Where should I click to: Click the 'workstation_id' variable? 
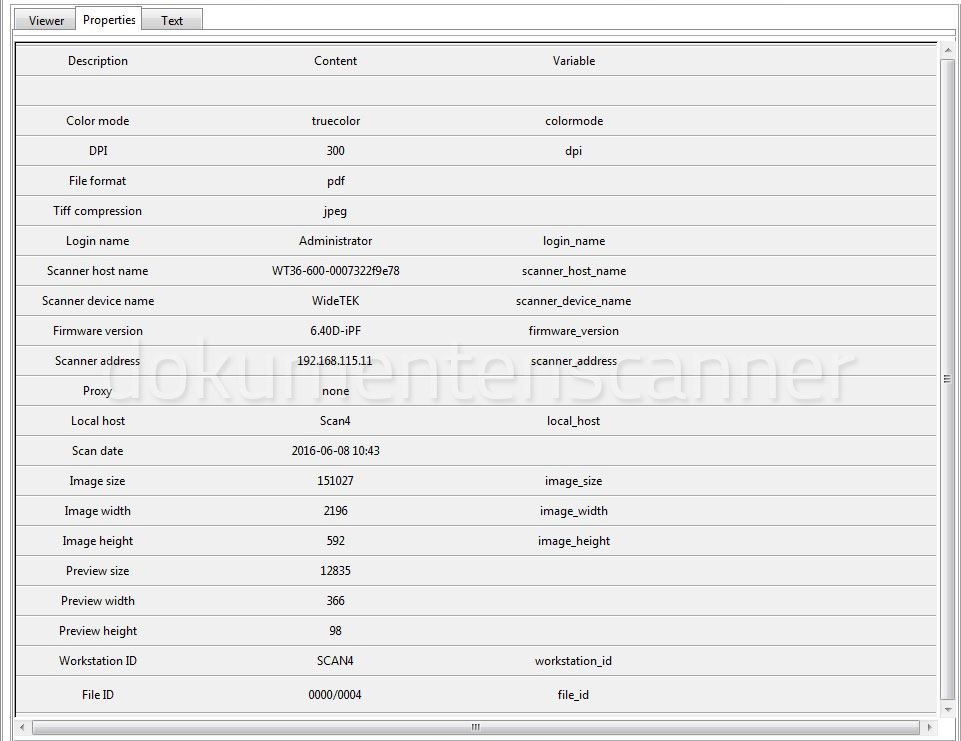(x=574, y=661)
